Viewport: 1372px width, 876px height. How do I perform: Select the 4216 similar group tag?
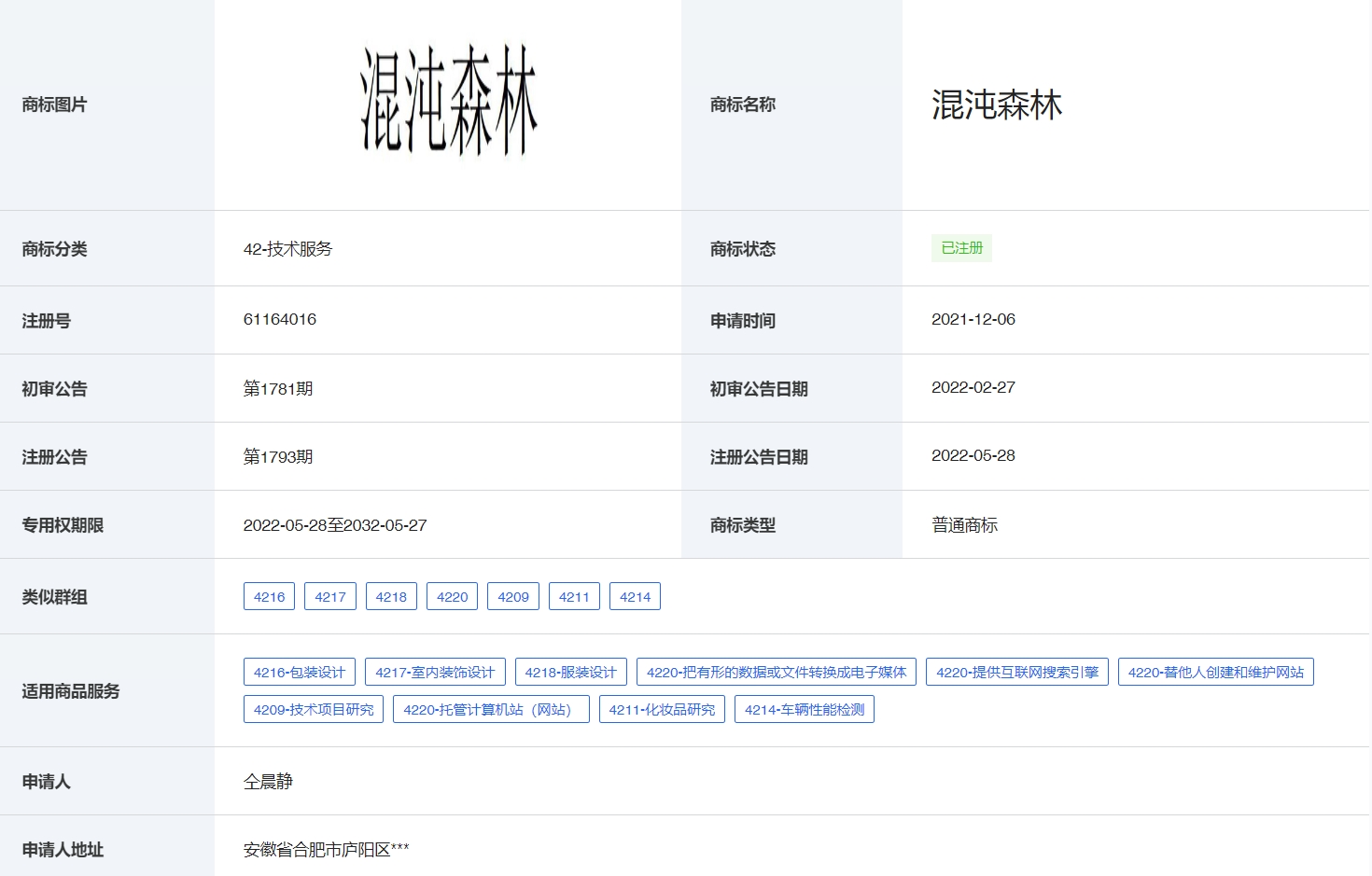[x=269, y=596]
